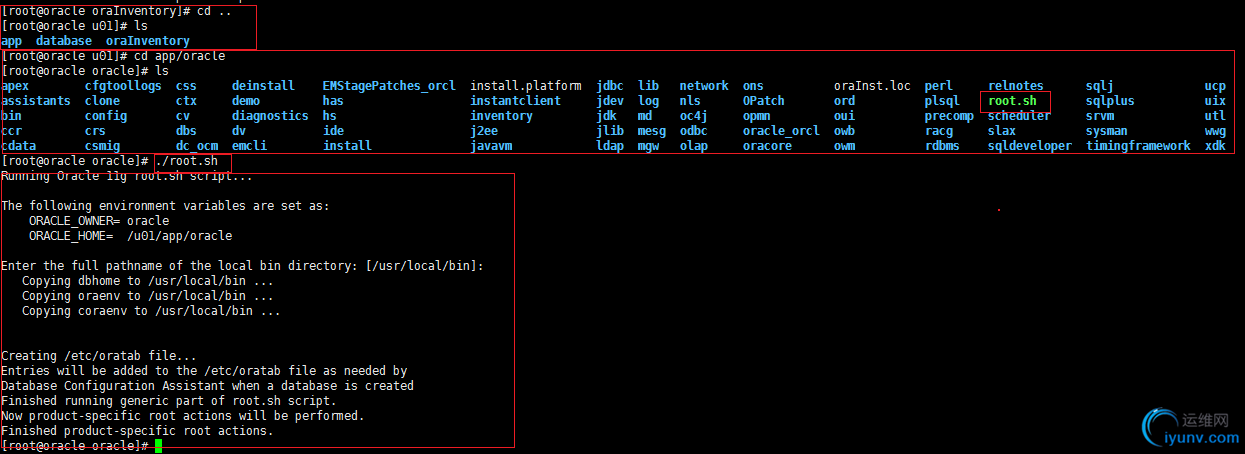Select the dc_ocm directory entry
The width and height of the screenshot is (1245, 454).
[x=197, y=146]
